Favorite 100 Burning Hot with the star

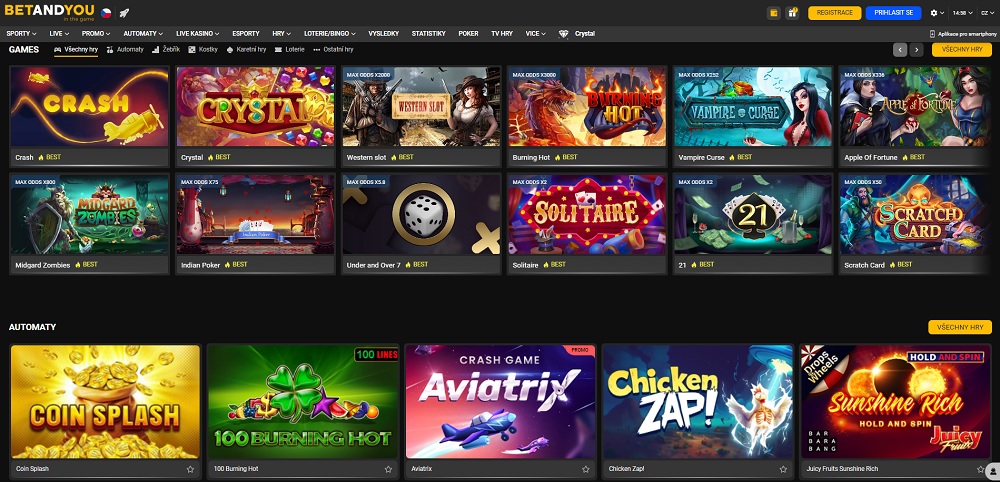click(x=388, y=469)
